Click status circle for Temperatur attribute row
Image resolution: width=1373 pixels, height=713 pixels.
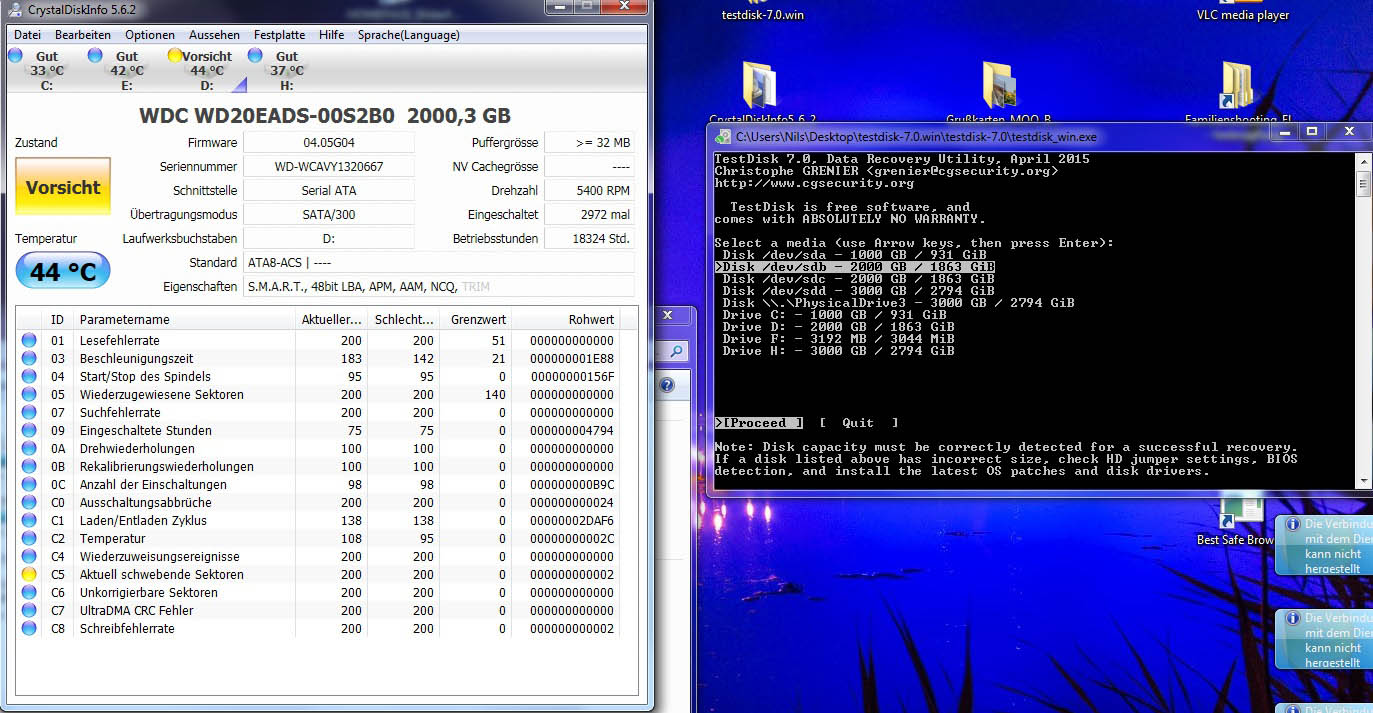[x=29, y=538]
